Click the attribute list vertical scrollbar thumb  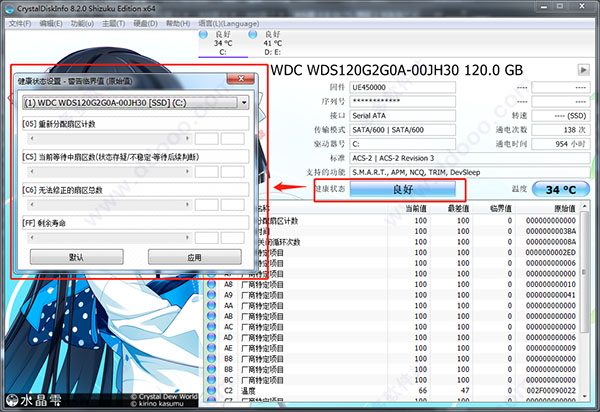[584, 272]
